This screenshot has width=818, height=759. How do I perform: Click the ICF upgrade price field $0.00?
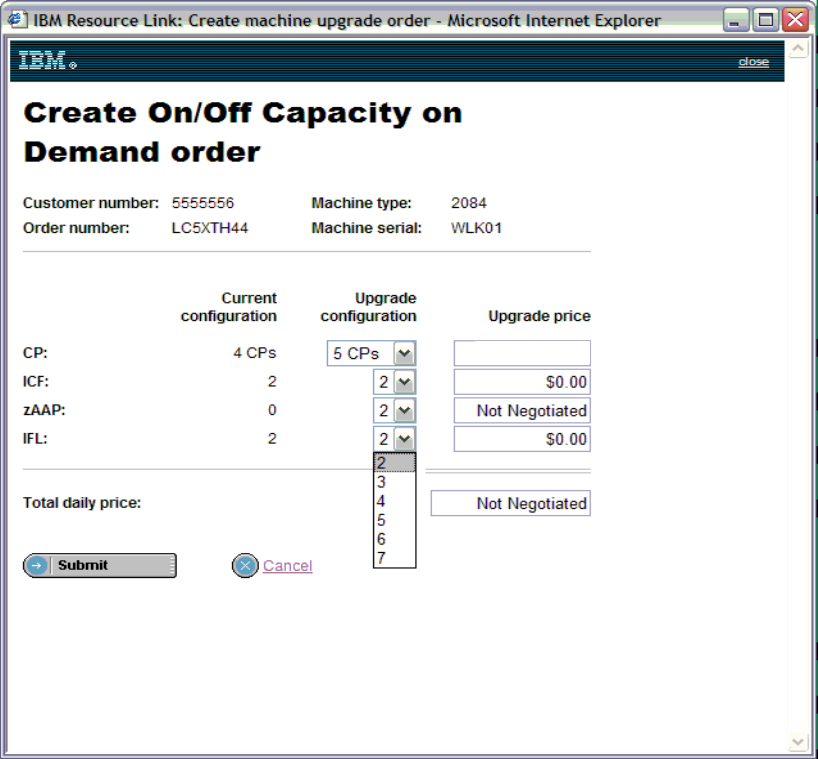522,382
